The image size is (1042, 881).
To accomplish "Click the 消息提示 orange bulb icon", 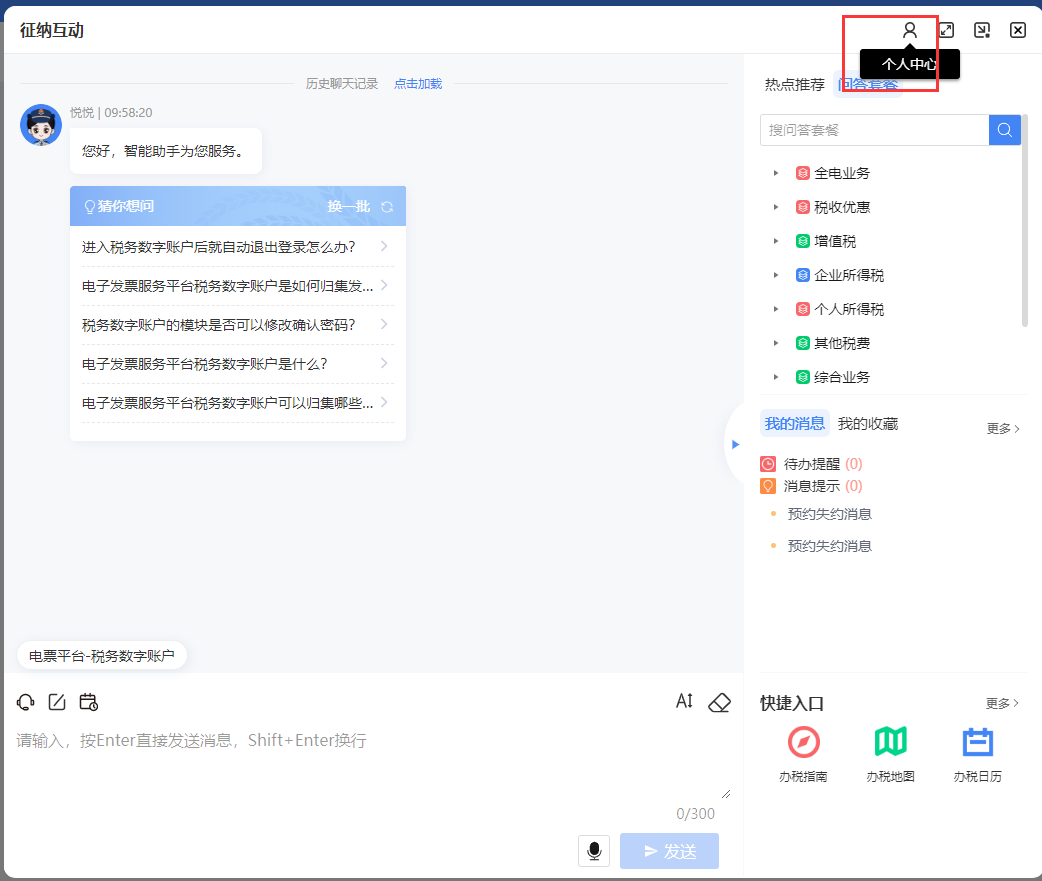I will (768, 486).
